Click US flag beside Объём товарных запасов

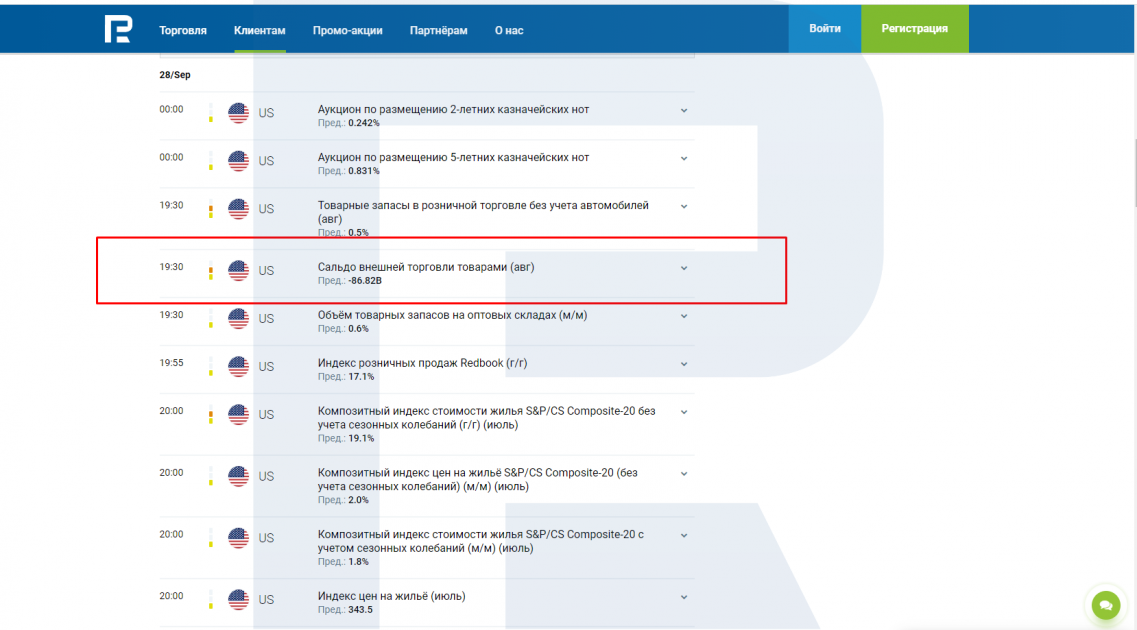239,318
